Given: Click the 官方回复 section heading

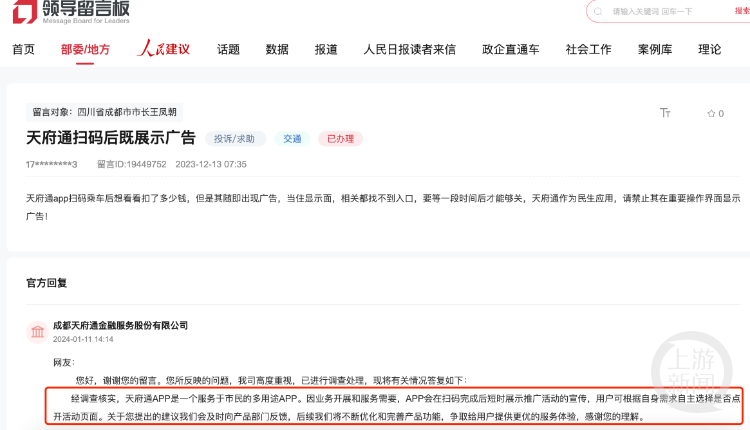Looking at the screenshot, I should [x=46, y=283].
